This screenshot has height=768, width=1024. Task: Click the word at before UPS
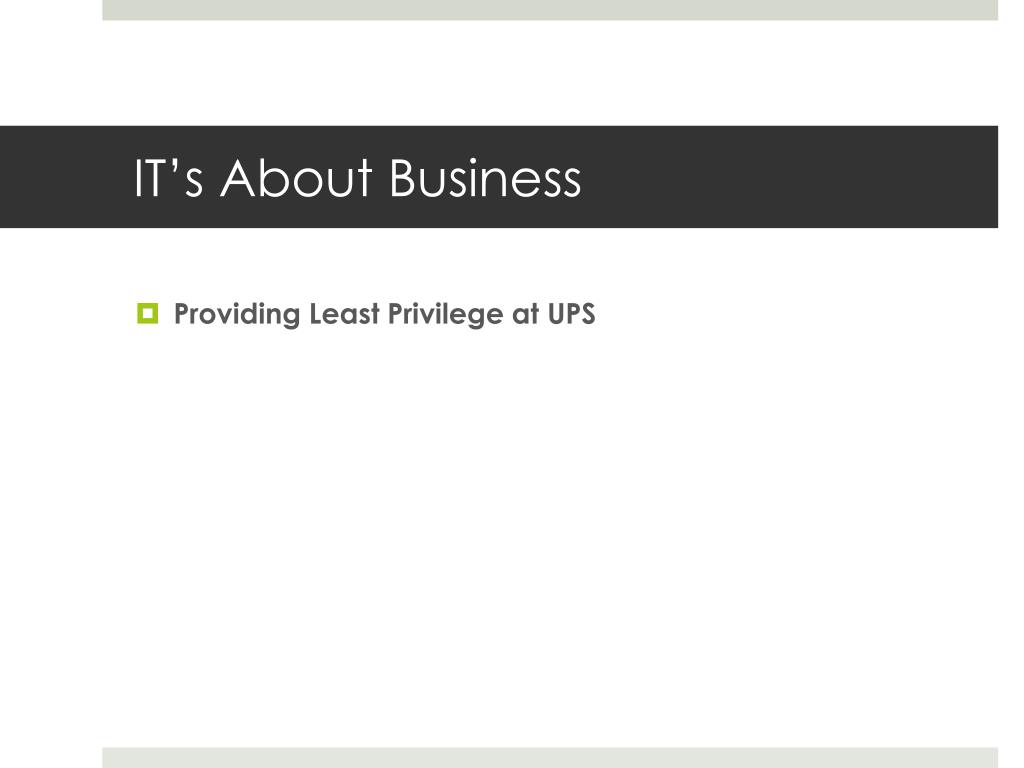point(526,314)
